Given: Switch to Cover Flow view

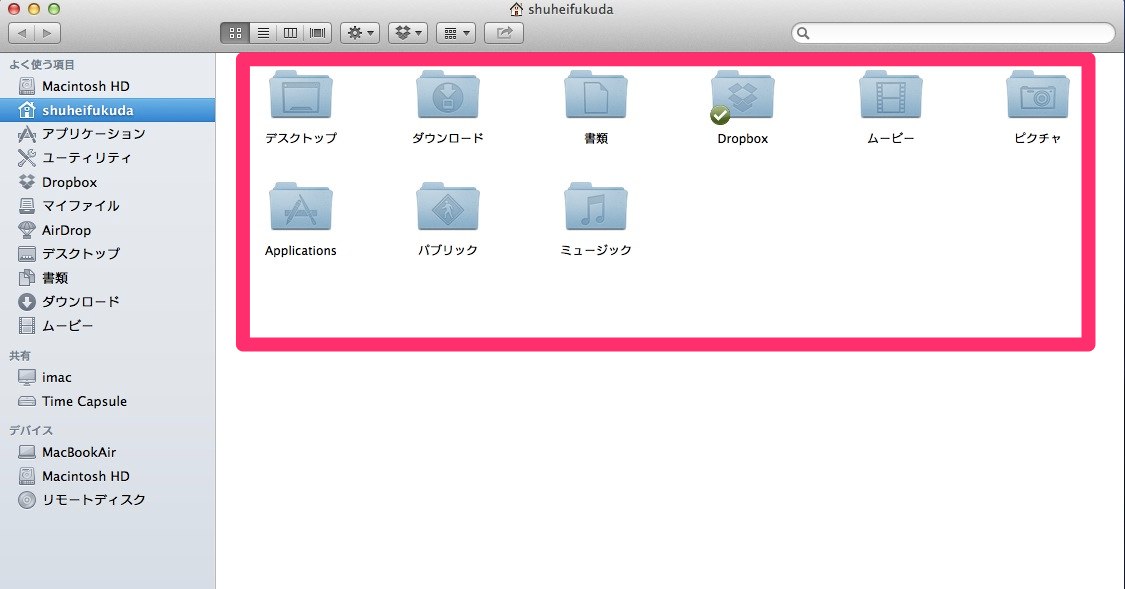Looking at the screenshot, I should click(318, 33).
